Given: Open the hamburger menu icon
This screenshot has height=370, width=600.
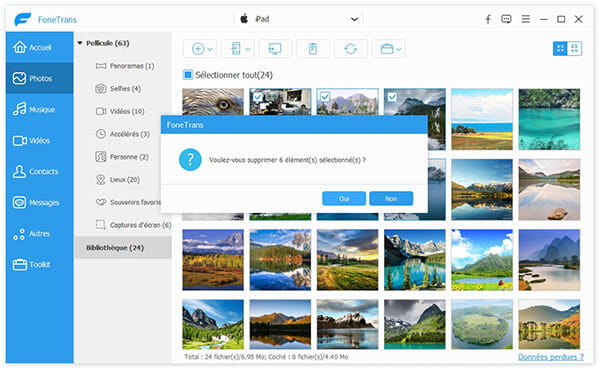Looking at the screenshot, I should (x=525, y=19).
